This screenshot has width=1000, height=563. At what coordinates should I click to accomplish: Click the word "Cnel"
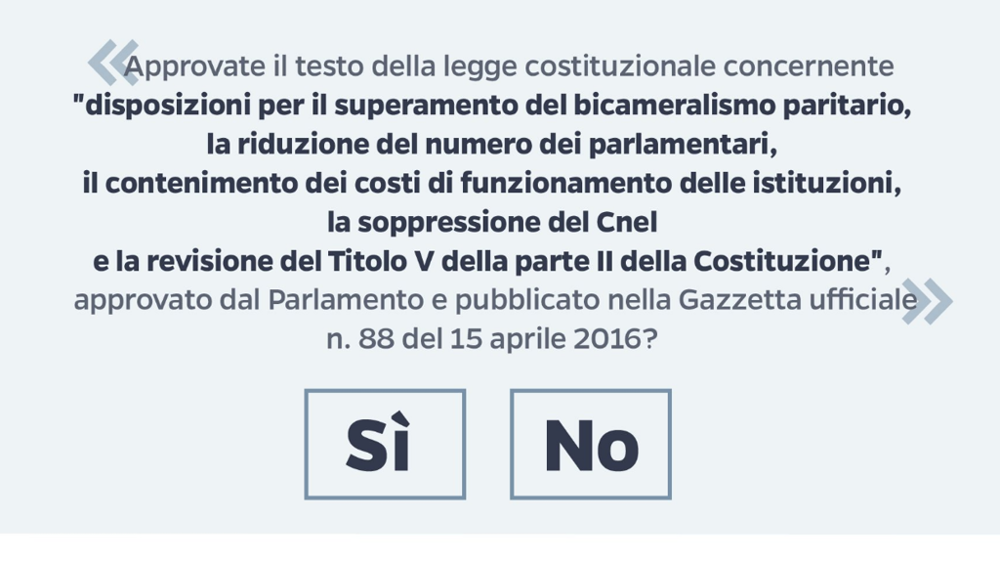[625, 224]
